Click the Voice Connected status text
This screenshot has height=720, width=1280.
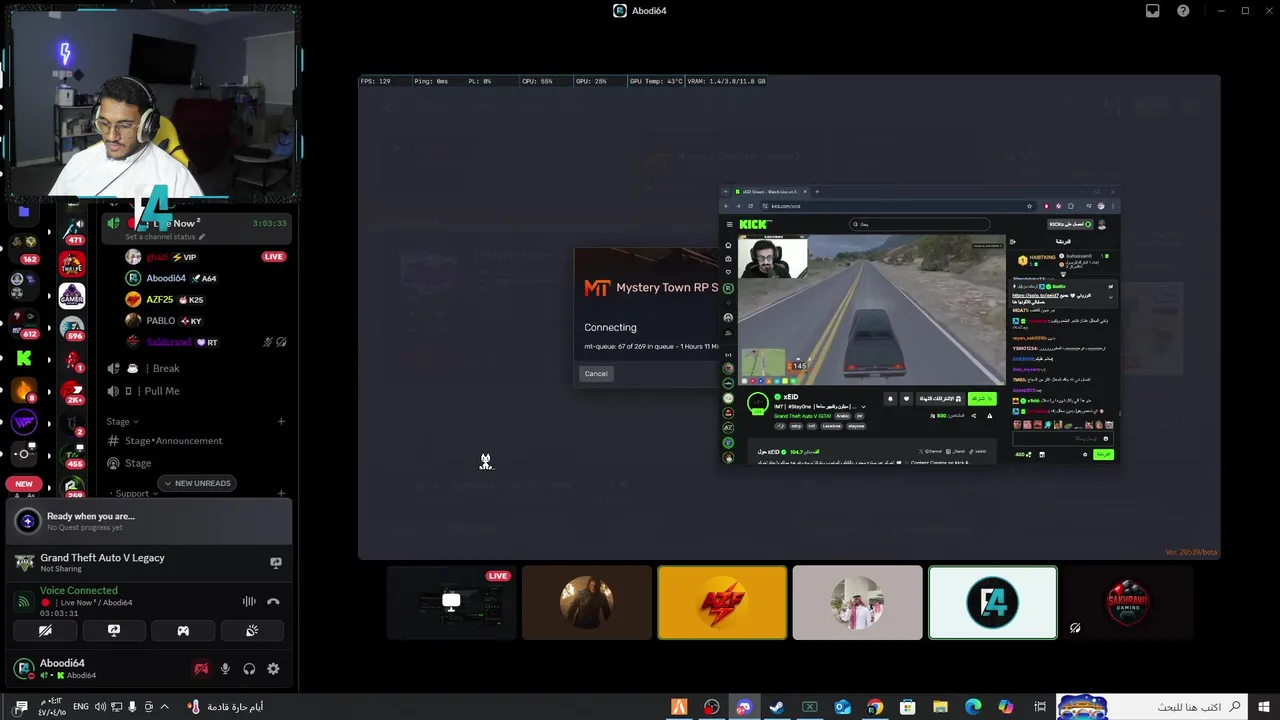point(79,590)
